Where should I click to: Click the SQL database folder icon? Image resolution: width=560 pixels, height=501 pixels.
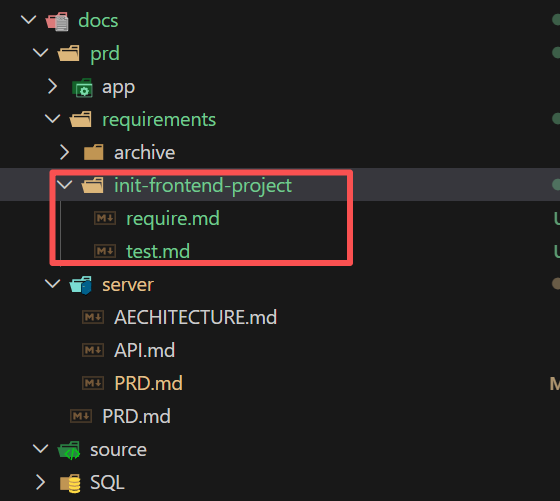pos(70,483)
